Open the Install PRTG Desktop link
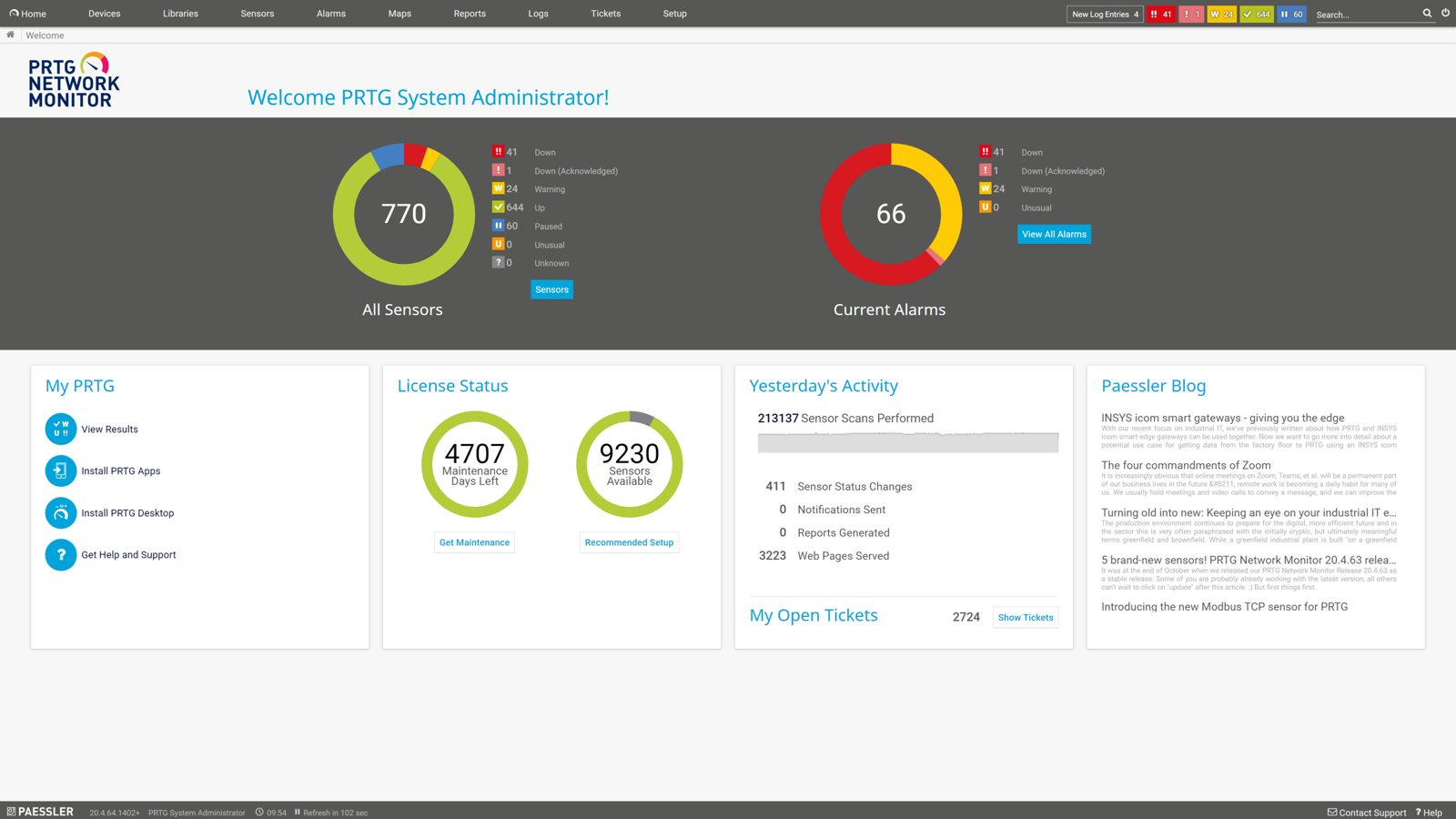Screen dimensions: 1456x819 pos(127,513)
